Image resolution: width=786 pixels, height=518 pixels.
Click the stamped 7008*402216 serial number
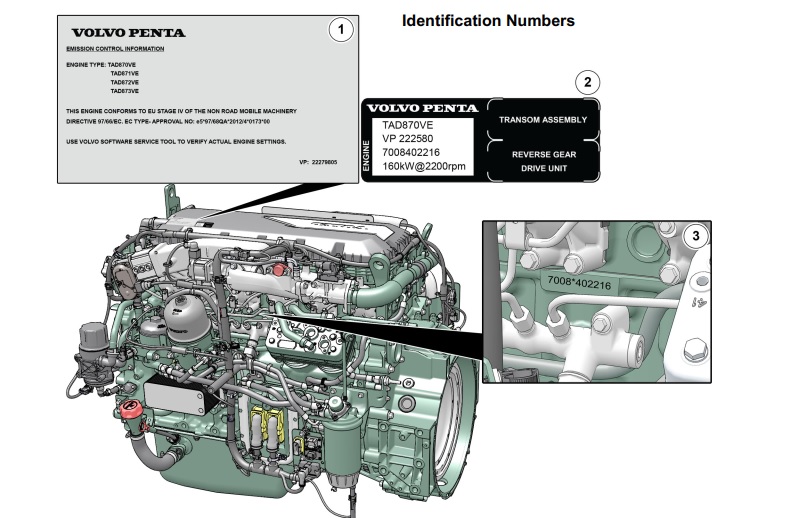click(x=579, y=283)
